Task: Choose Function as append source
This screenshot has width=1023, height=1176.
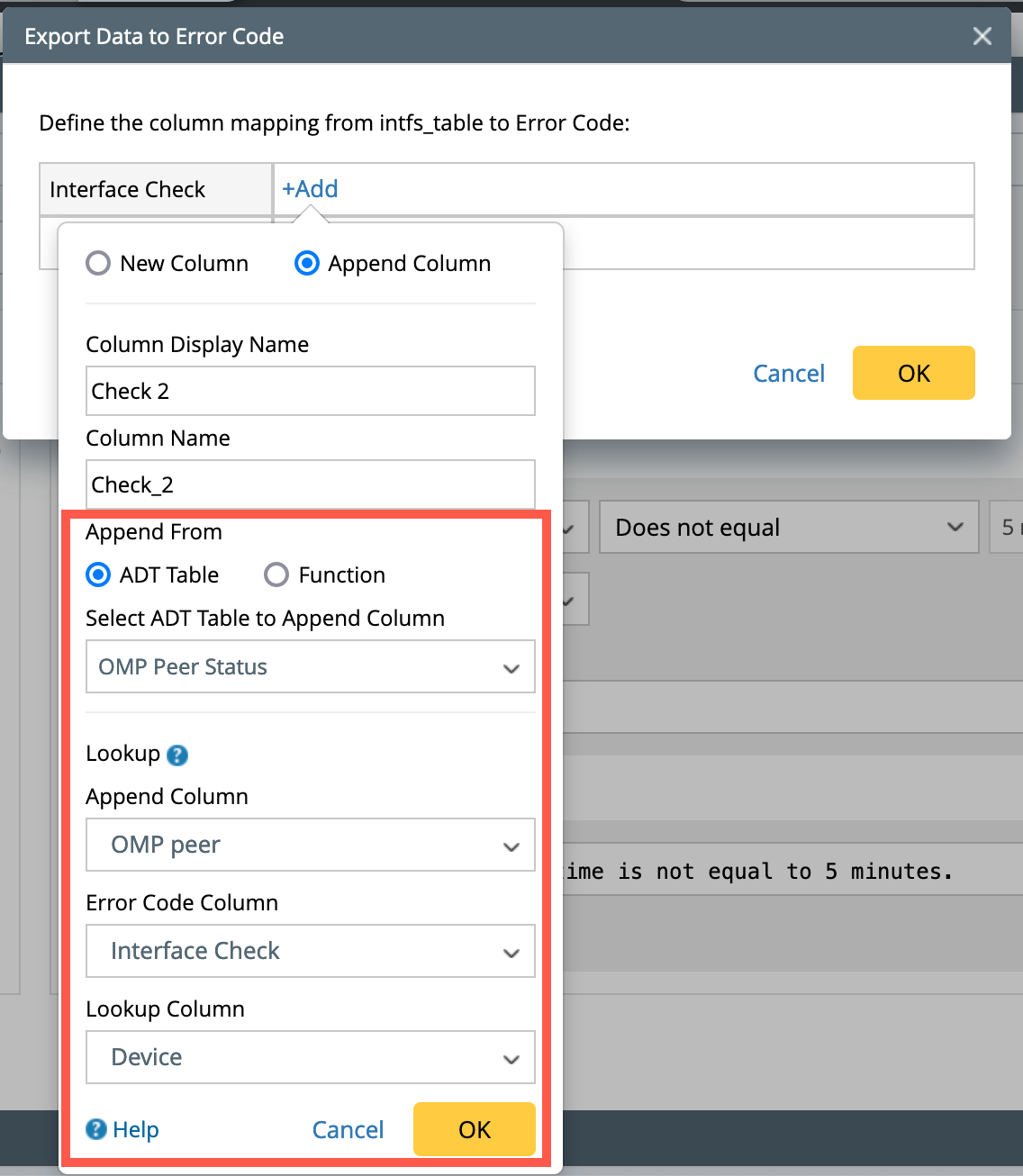Action: 276,574
